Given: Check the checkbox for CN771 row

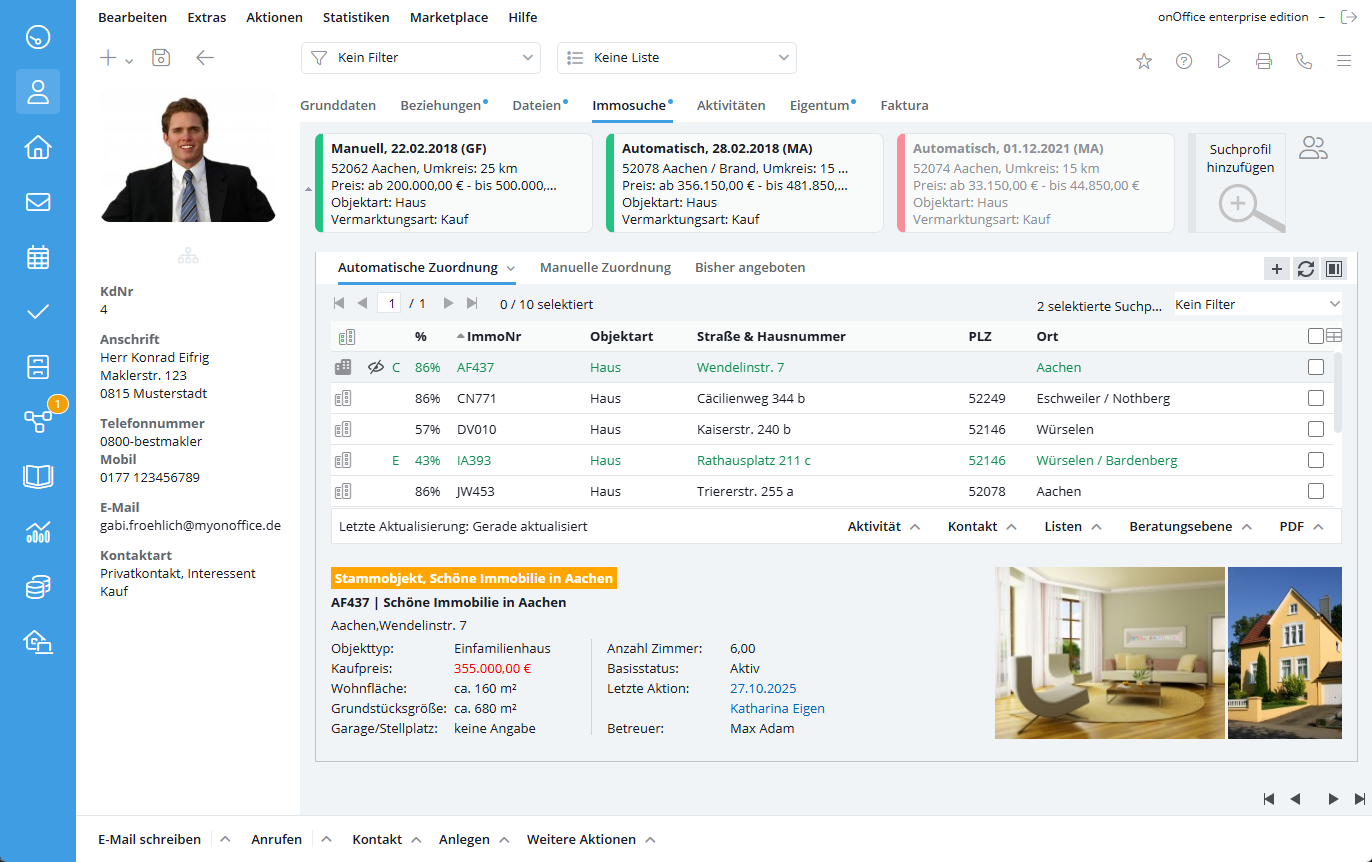Looking at the screenshot, I should pos(1316,399).
